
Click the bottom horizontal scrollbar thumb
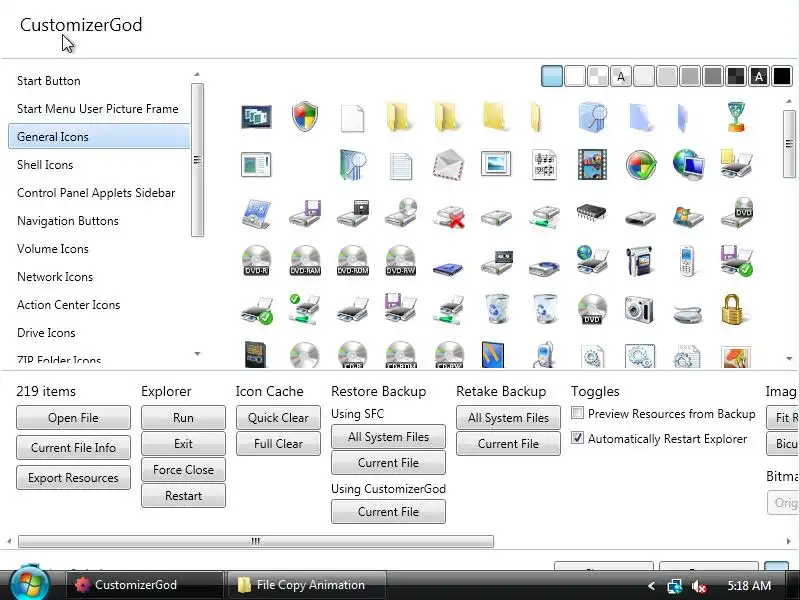point(256,541)
